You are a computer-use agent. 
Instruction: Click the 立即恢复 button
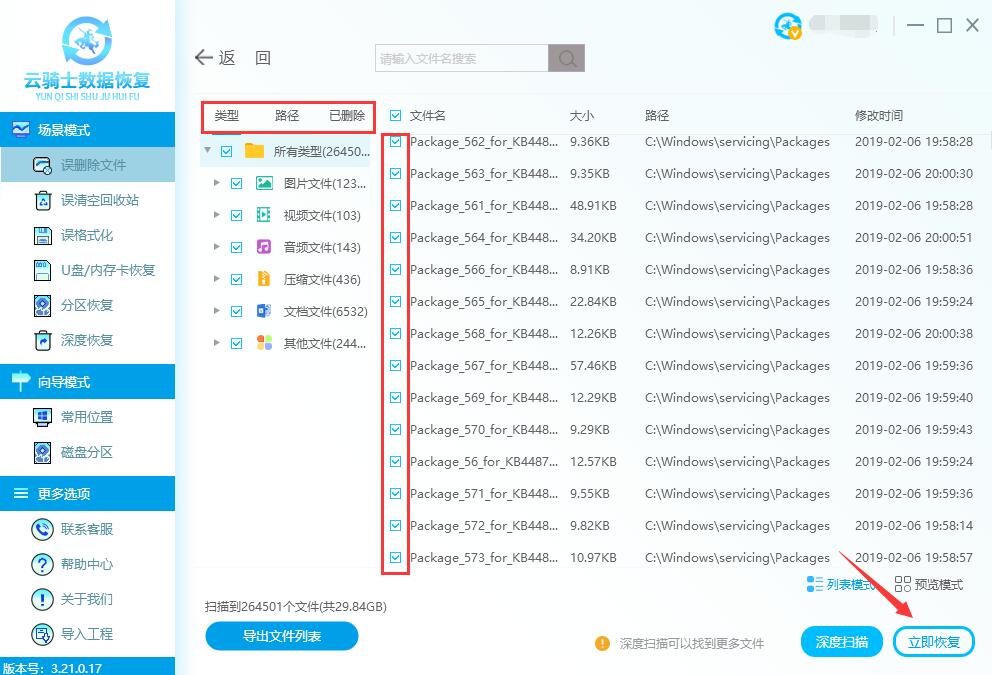[934, 642]
